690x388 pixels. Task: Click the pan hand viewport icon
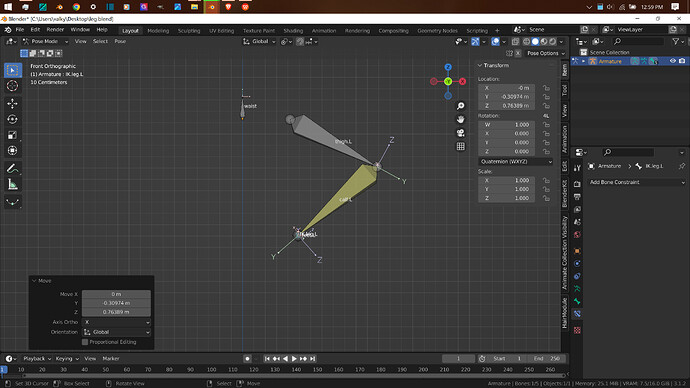tap(460, 119)
